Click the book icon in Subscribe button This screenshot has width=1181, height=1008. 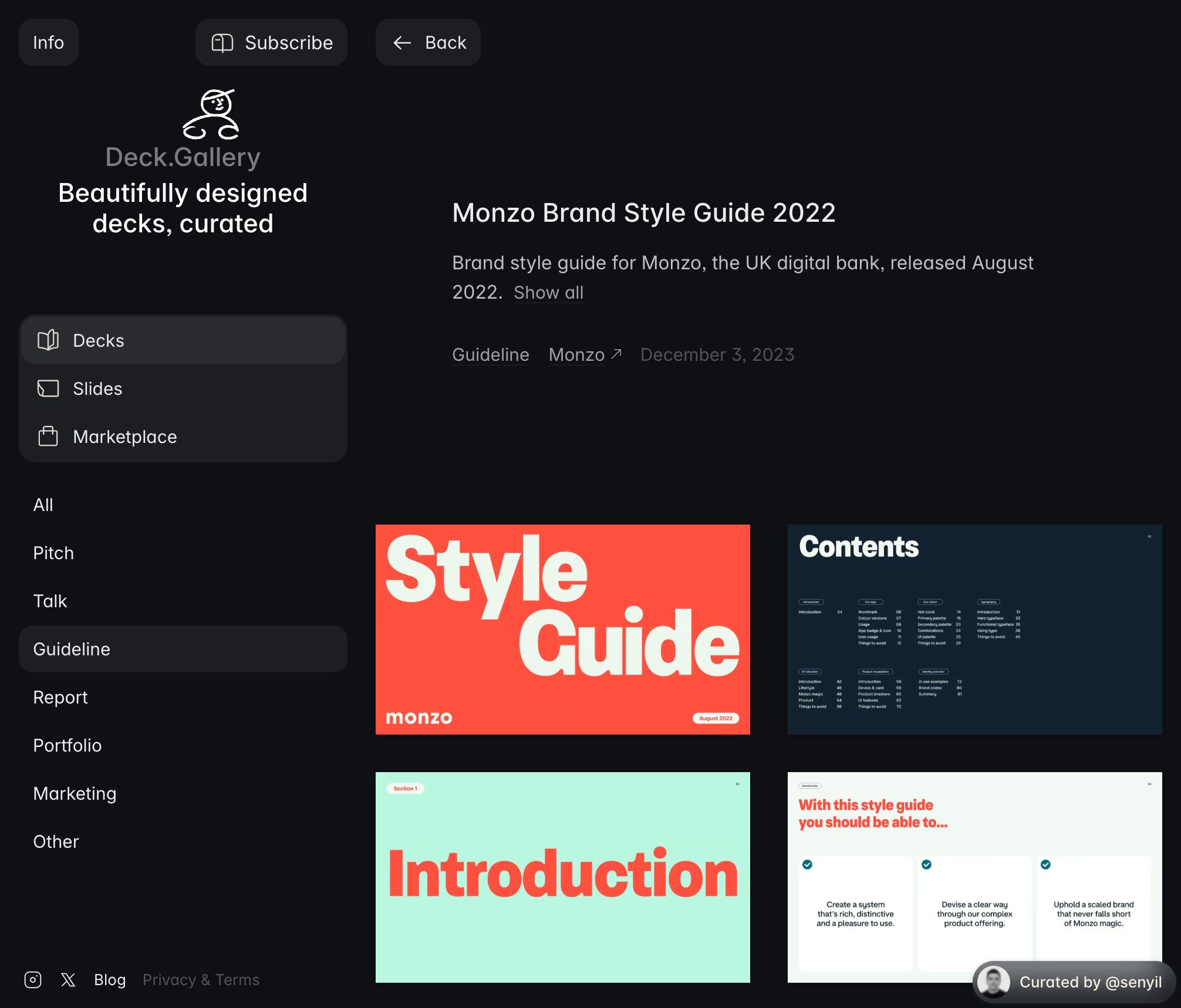point(222,43)
